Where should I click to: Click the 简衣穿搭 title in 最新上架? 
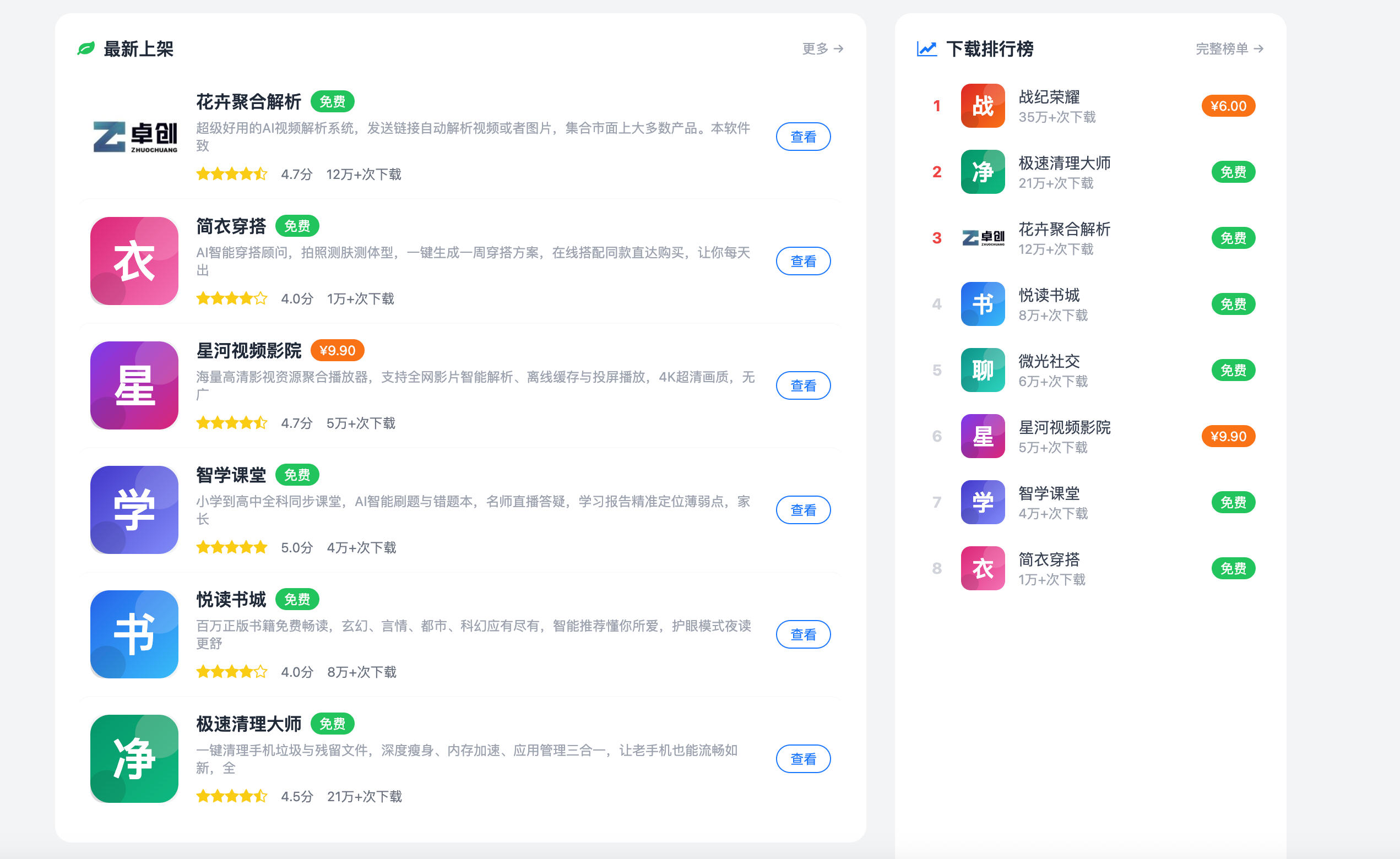tap(231, 226)
